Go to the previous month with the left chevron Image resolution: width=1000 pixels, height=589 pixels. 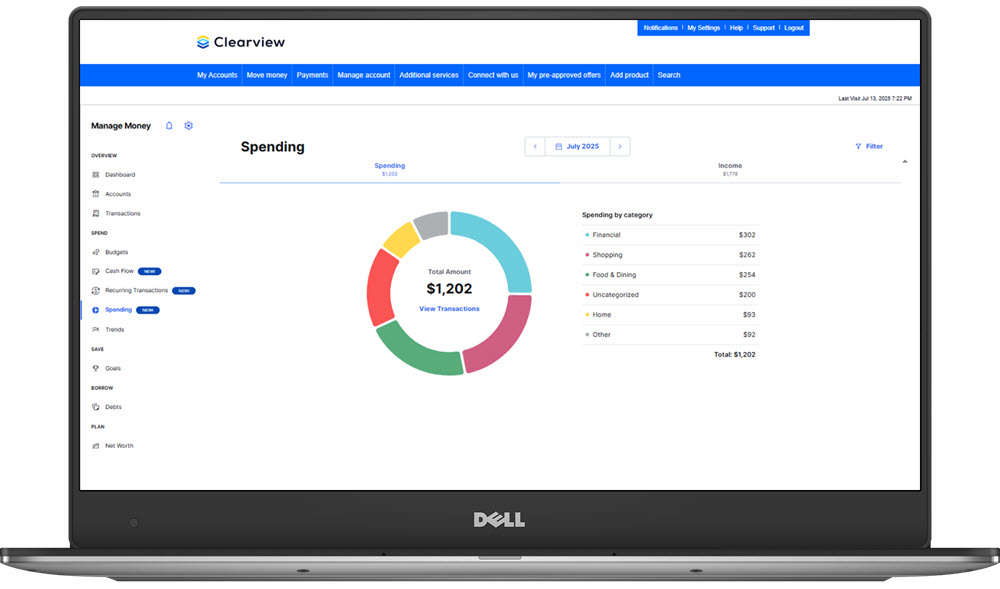(535, 146)
